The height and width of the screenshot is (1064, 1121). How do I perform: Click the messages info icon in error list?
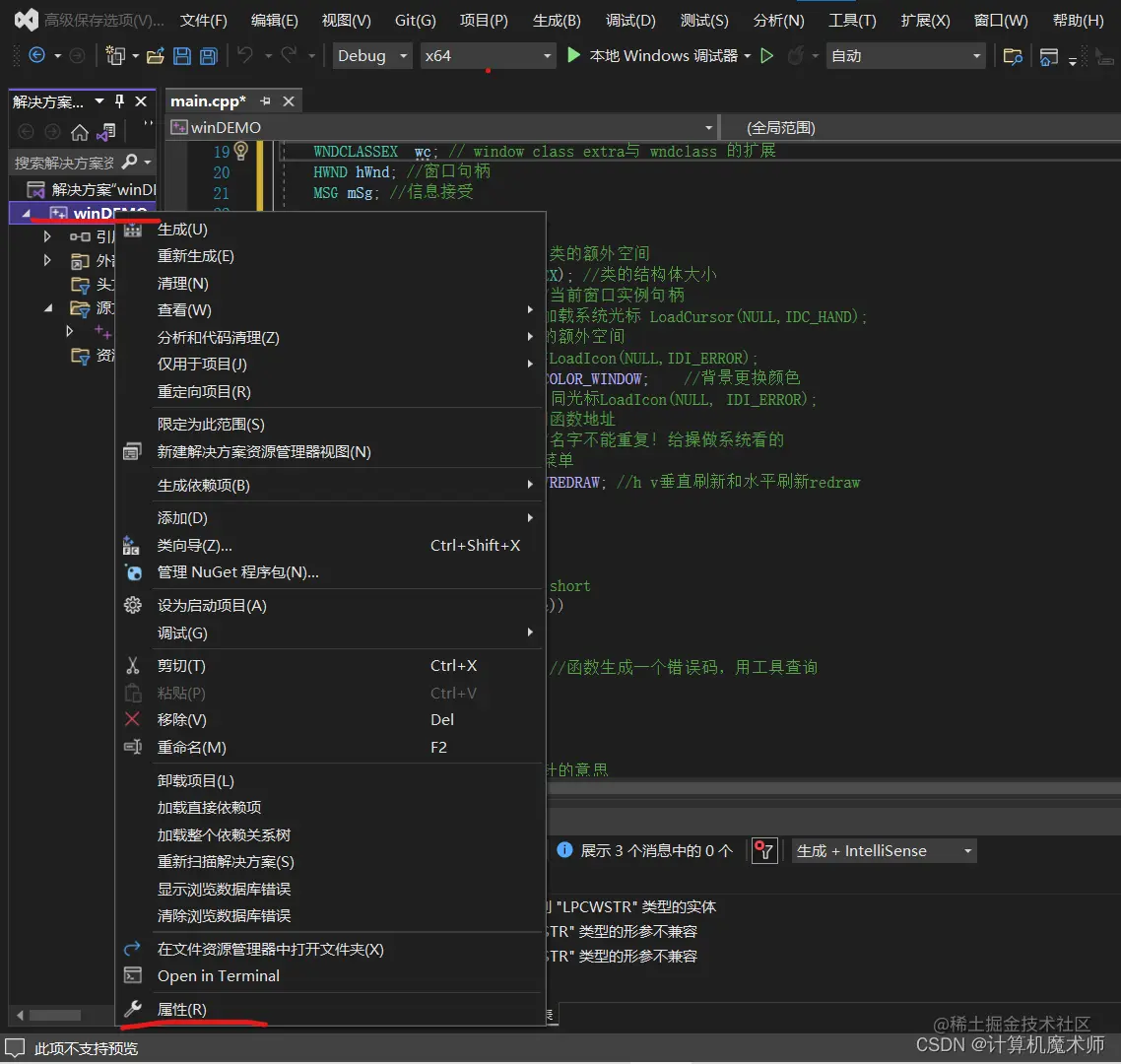click(x=564, y=849)
